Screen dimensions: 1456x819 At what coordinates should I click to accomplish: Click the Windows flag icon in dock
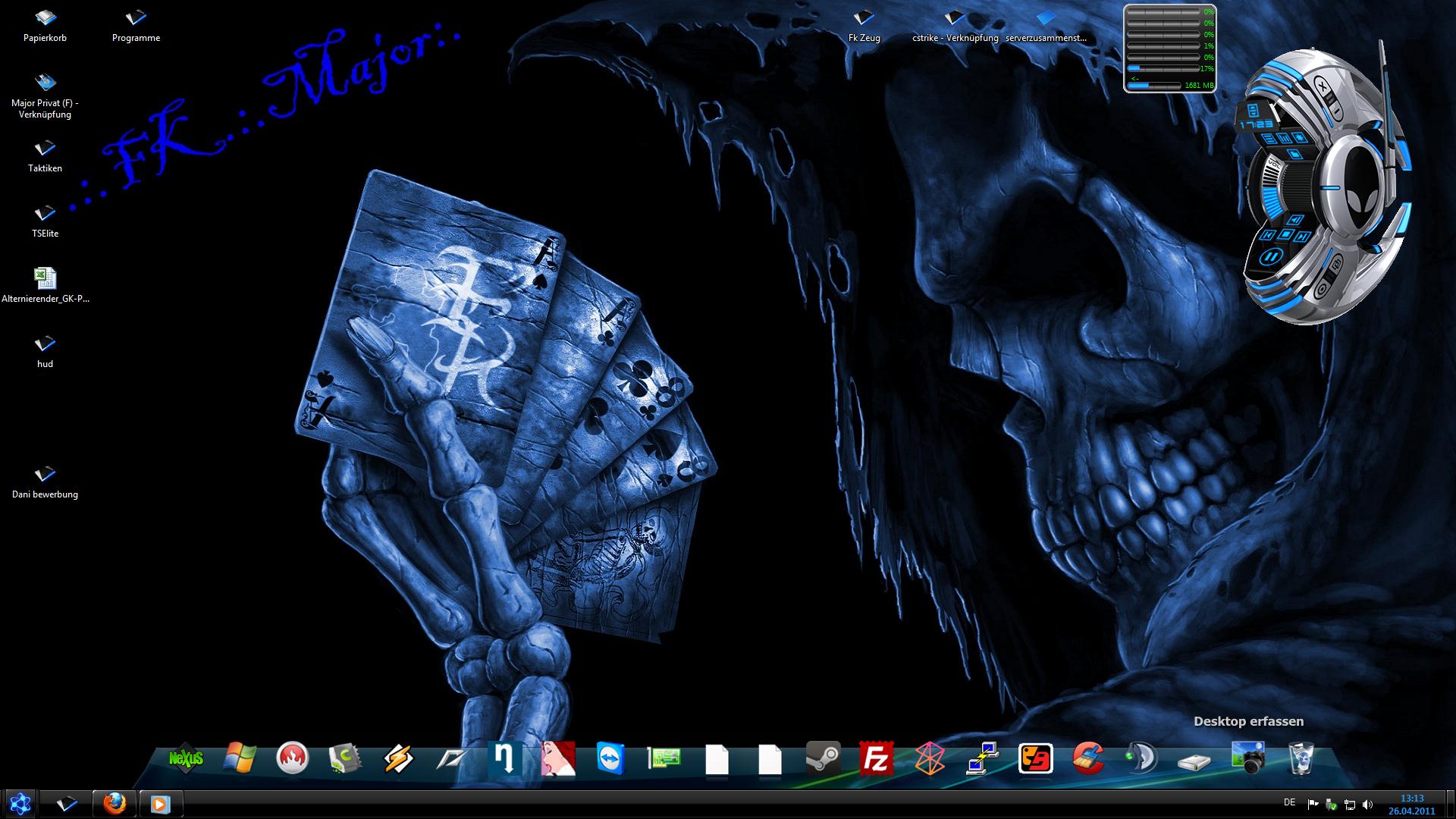pos(240,758)
